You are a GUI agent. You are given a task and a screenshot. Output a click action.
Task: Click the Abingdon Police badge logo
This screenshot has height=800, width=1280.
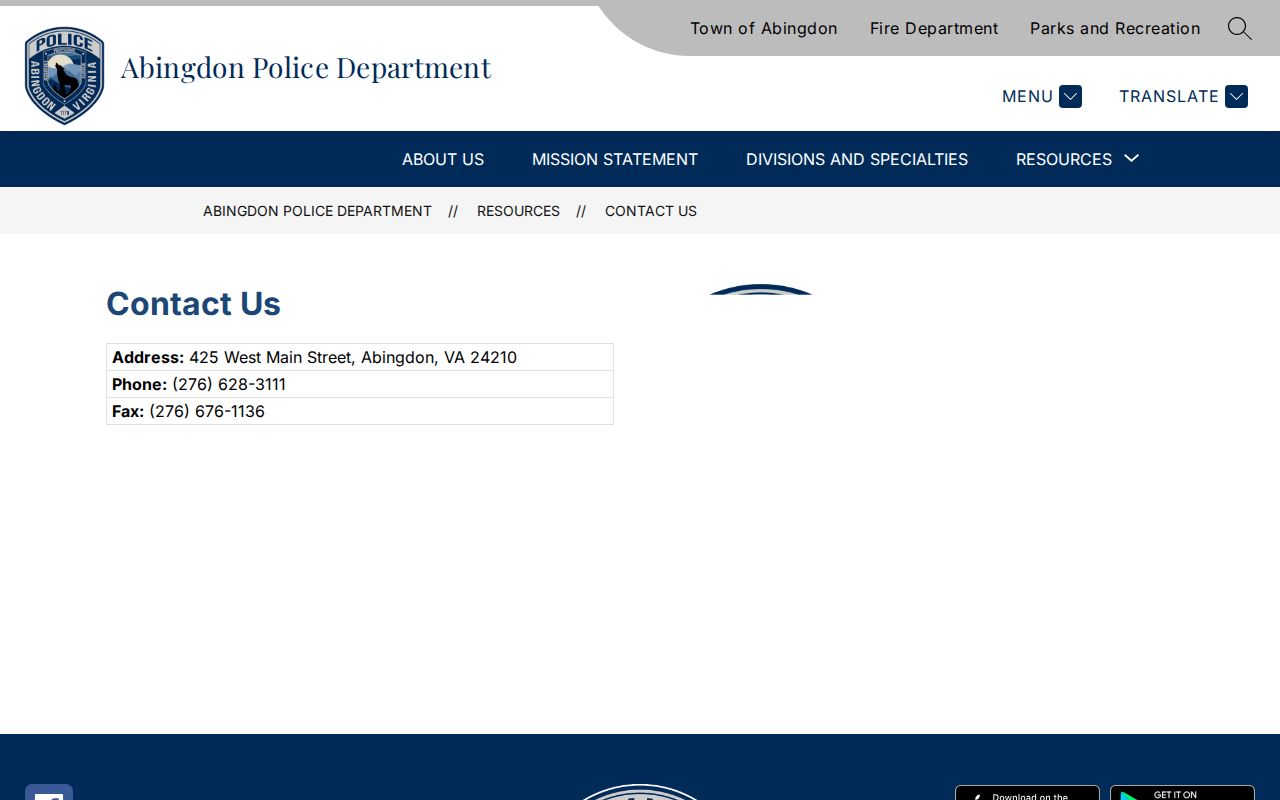[65, 76]
